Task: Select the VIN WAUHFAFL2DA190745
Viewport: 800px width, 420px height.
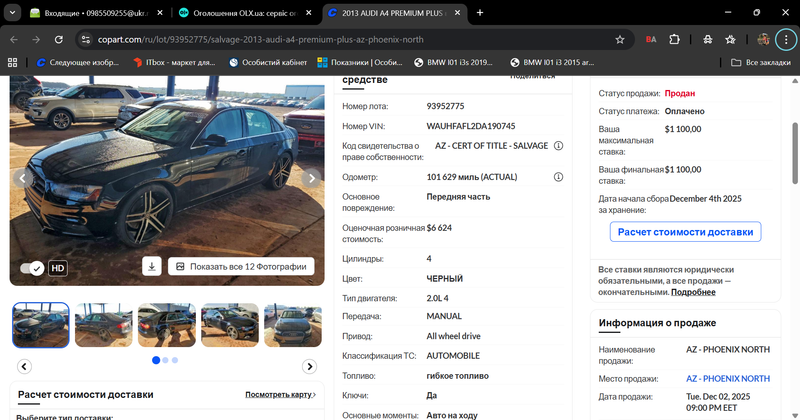Action: tap(471, 126)
